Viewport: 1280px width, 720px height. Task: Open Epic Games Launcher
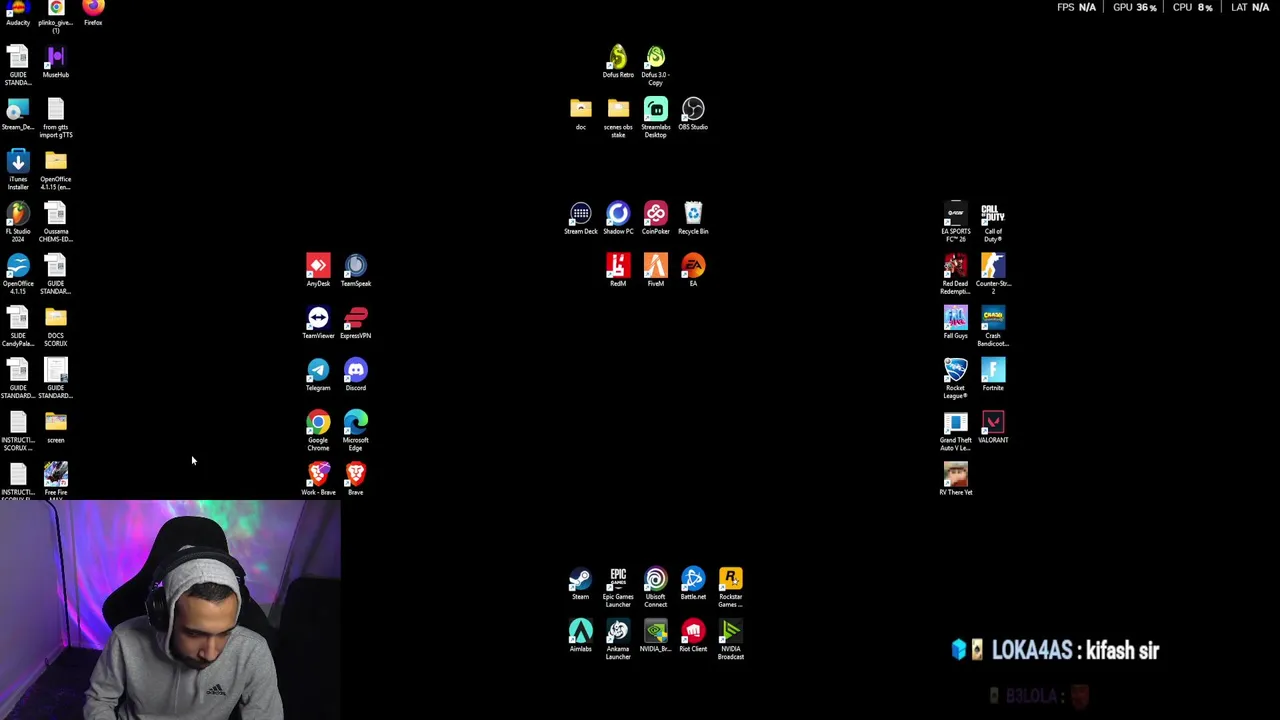tap(618, 588)
